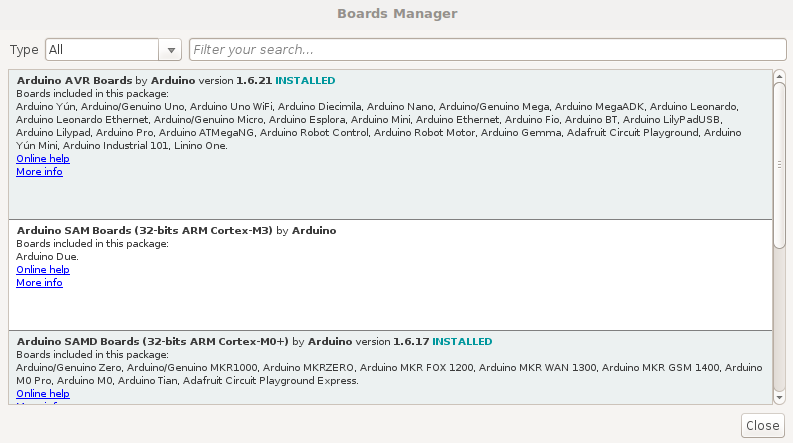793x443 pixels.
Task: Close the Boards Manager dialog
Action: pyautogui.click(x=763, y=425)
